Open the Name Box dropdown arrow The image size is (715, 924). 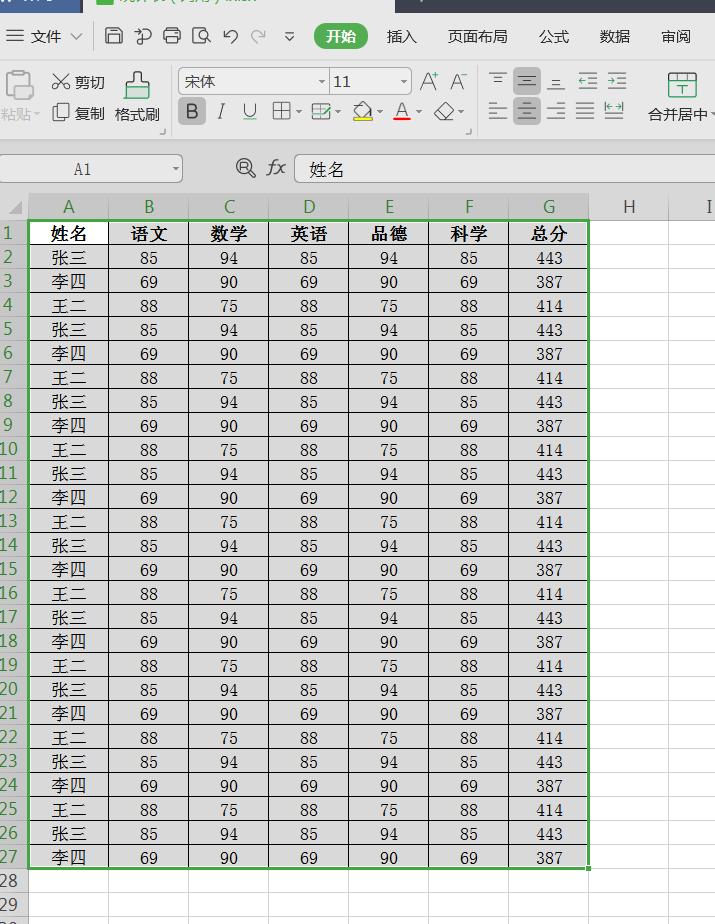(x=176, y=169)
